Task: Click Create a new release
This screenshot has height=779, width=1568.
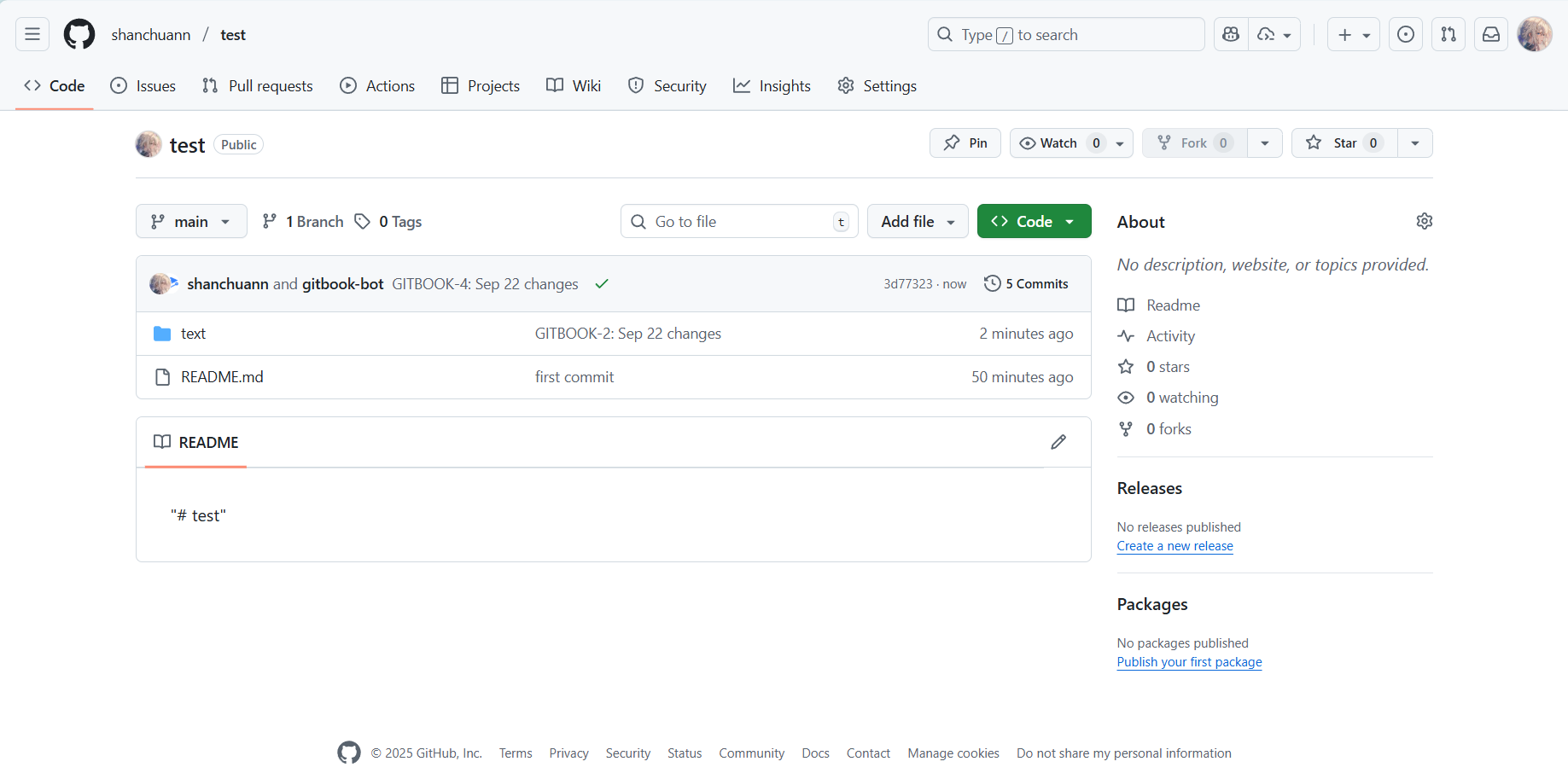Action: pos(1175,546)
